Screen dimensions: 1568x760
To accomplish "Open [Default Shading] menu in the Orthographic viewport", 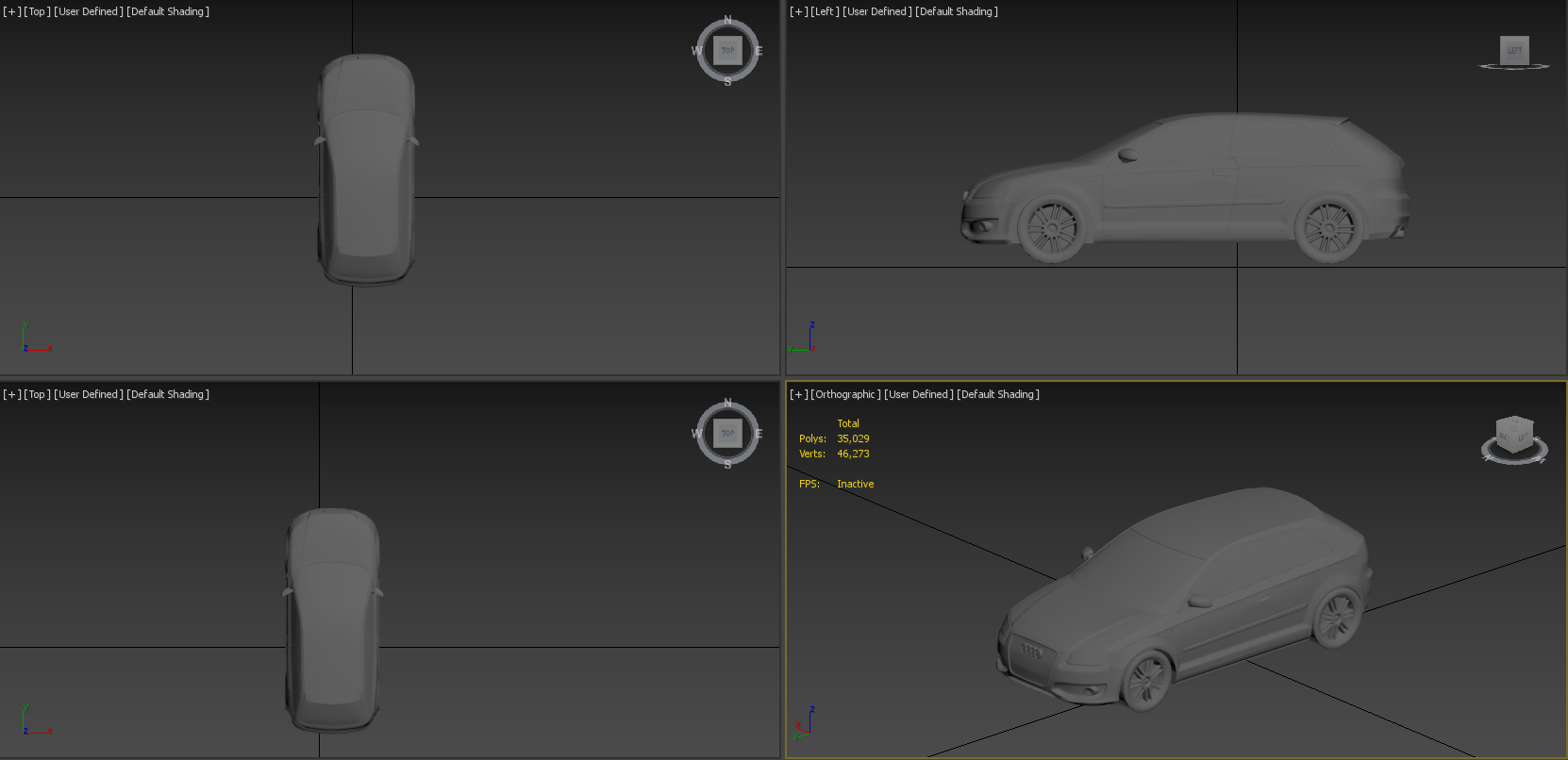I will coord(998,395).
